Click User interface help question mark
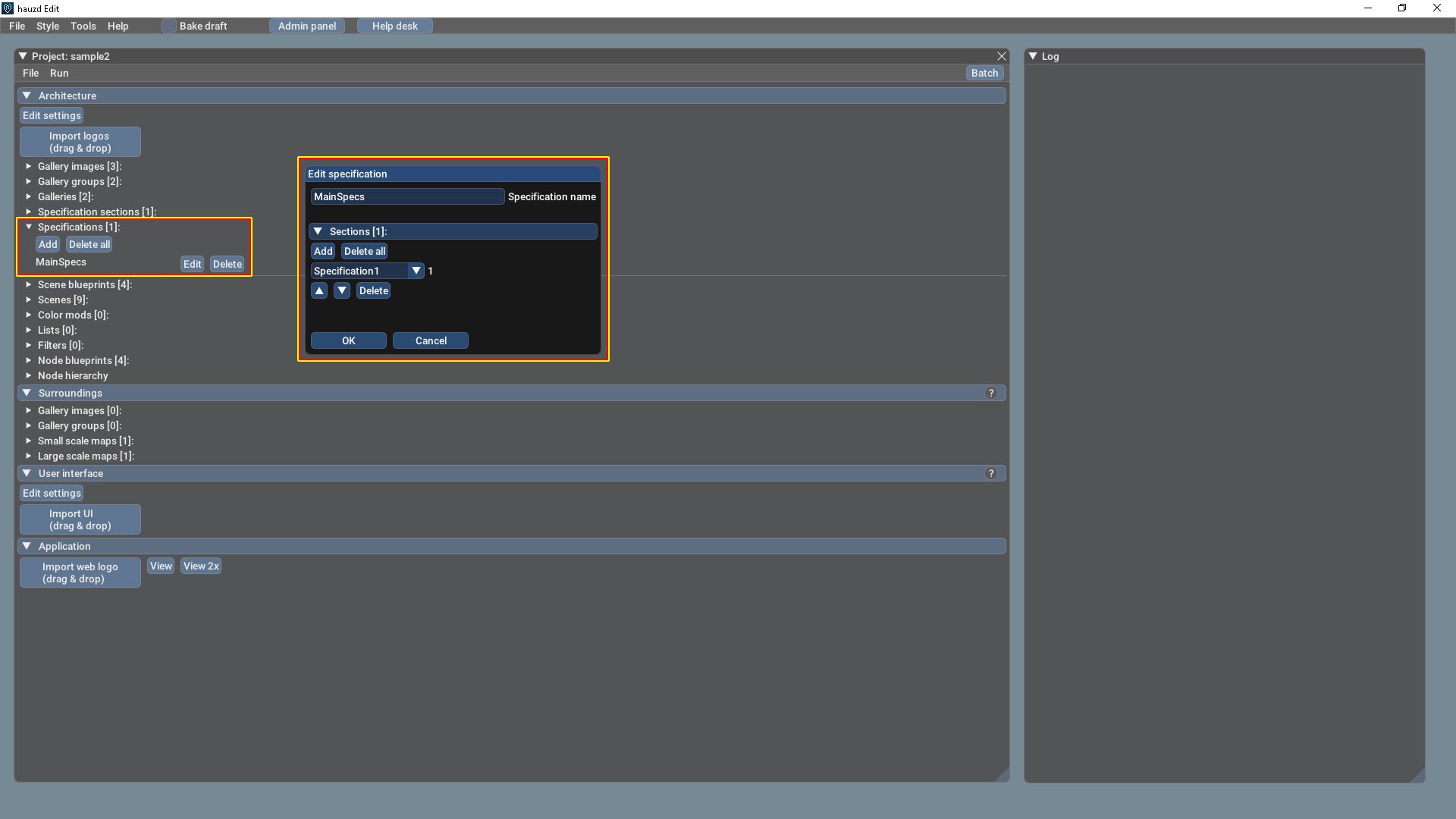Viewport: 1456px width, 819px height. click(x=990, y=473)
